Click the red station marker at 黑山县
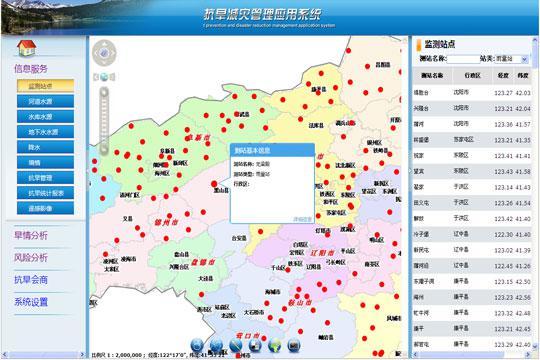This screenshot has height=360, width=540. coord(214,184)
